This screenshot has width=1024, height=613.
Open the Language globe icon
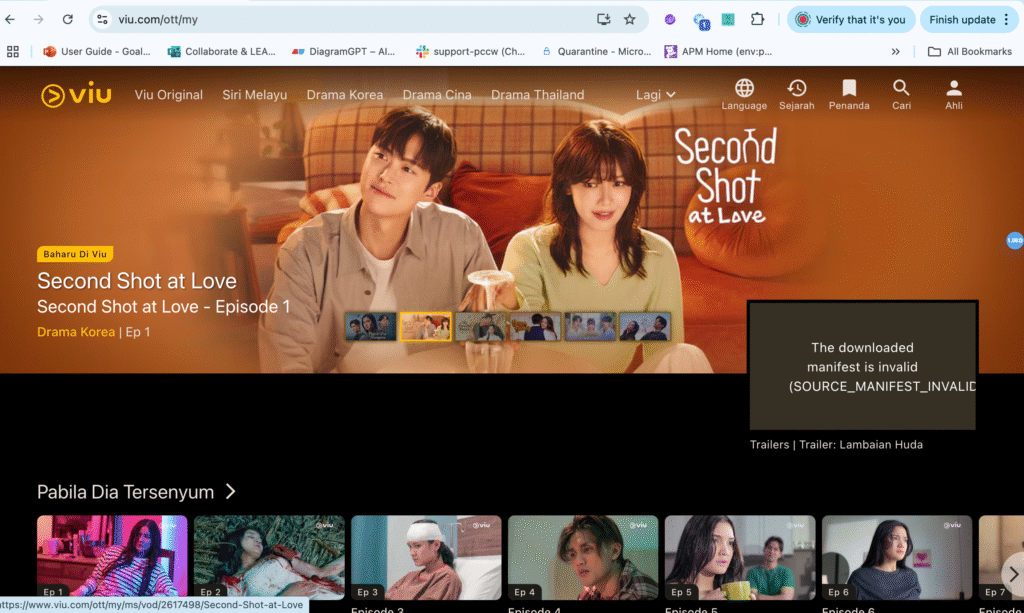pos(744,95)
